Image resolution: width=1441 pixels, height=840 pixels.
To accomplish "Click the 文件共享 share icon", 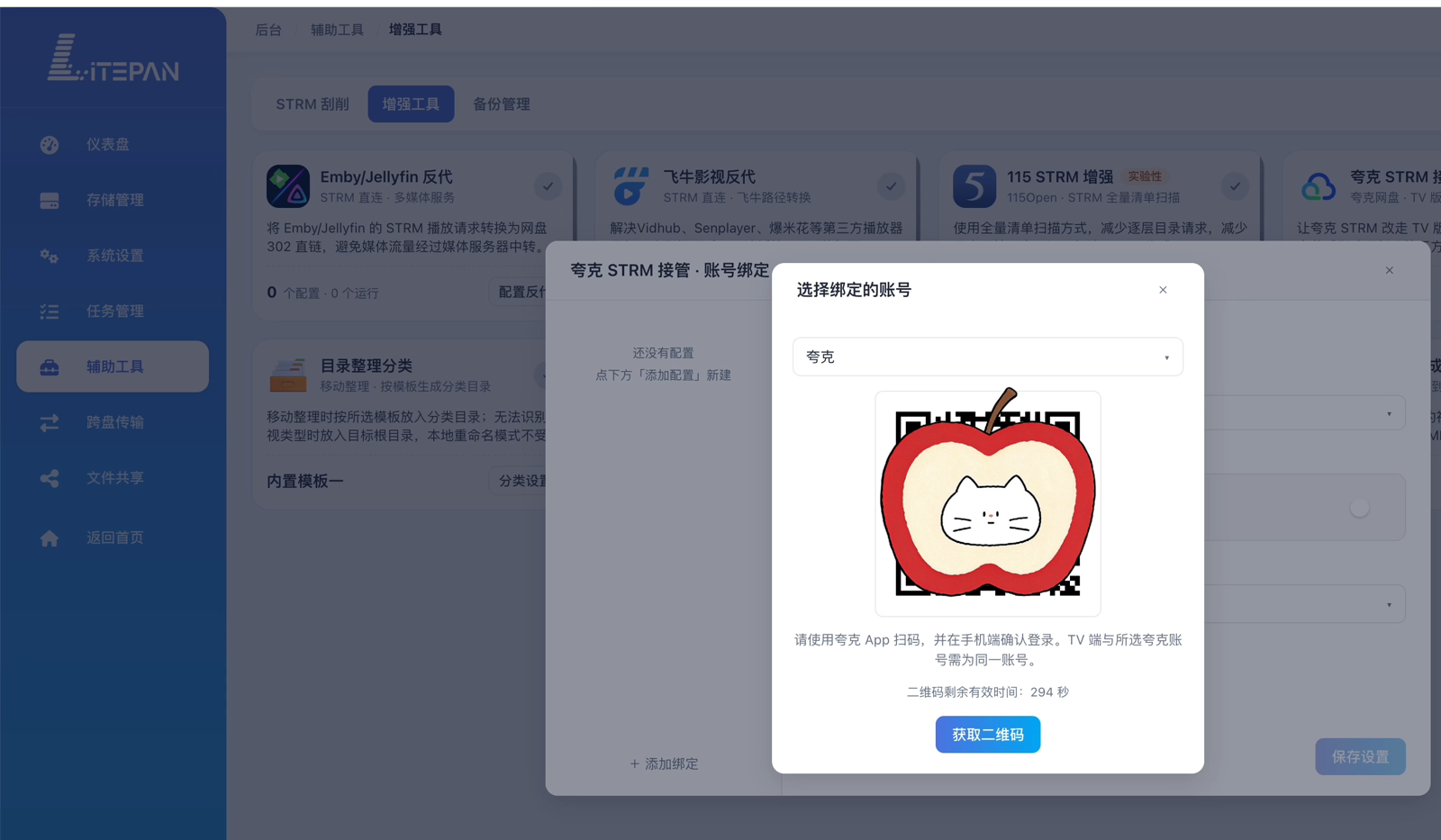I will 50,478.
